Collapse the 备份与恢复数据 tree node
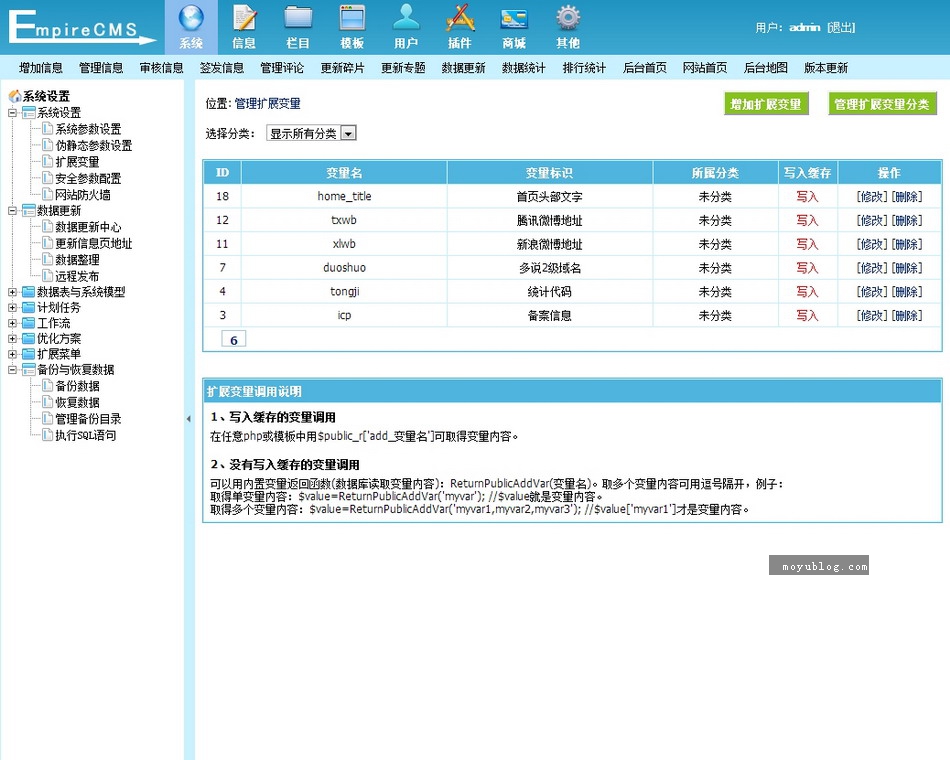 pyautogui.click(x=12, y=369)
